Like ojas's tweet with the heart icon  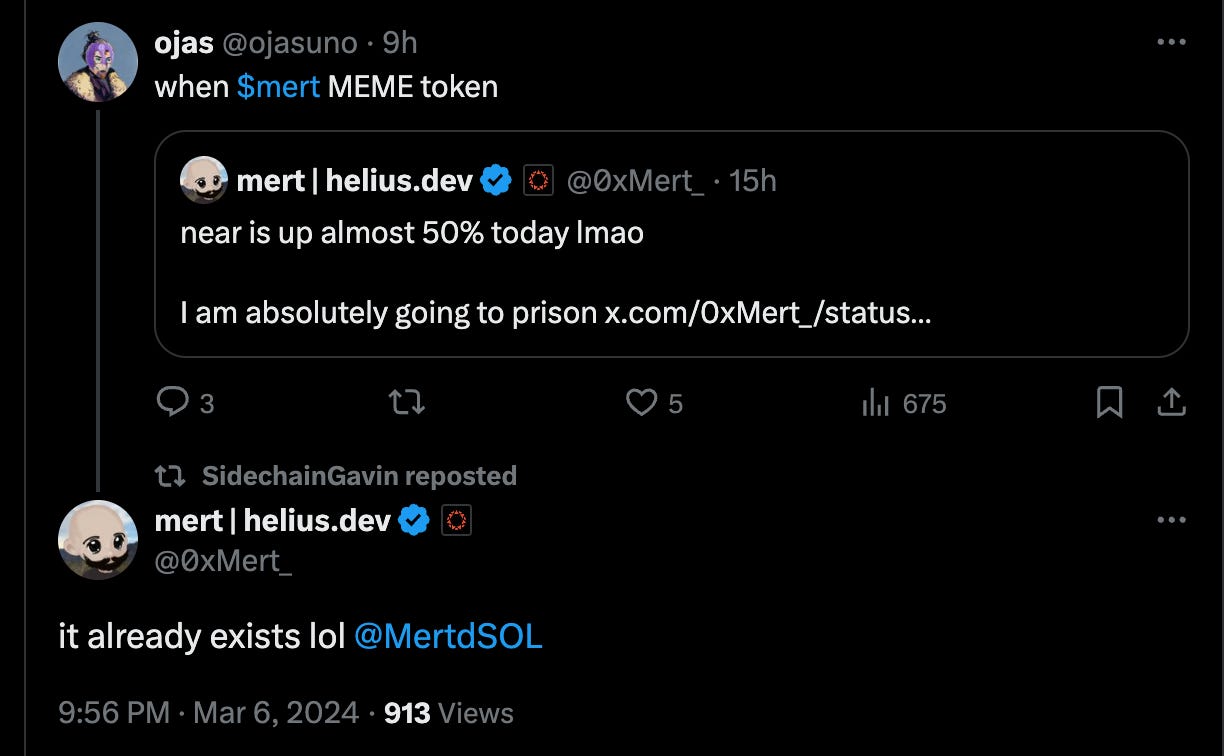point(640,403)
